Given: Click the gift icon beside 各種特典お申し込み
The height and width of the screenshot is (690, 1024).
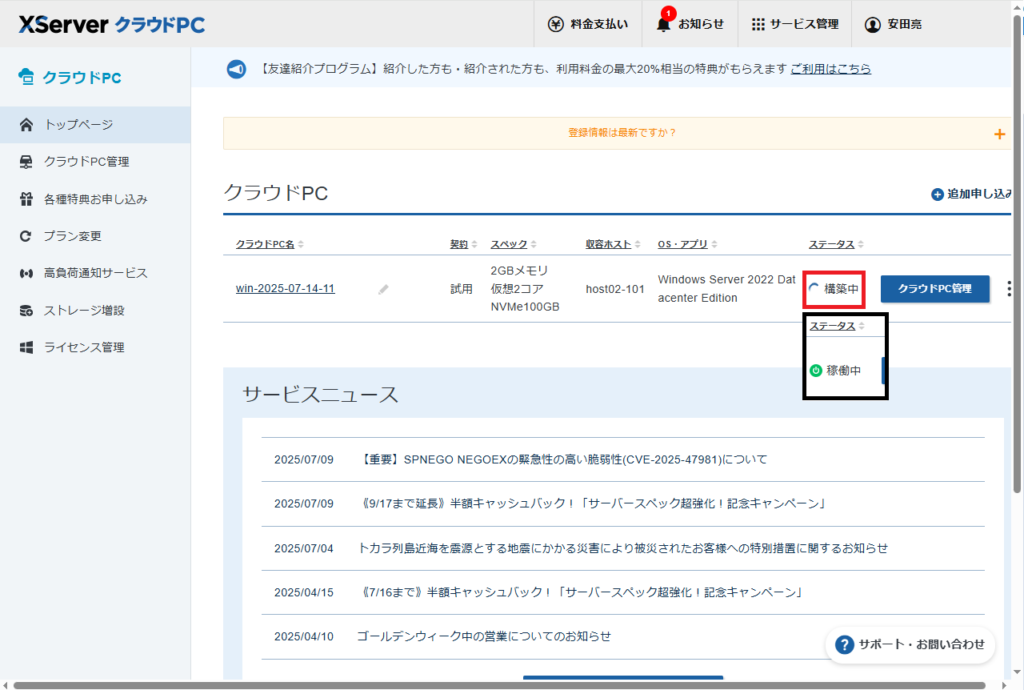Looking at the screenshot, I should (26, 199).
